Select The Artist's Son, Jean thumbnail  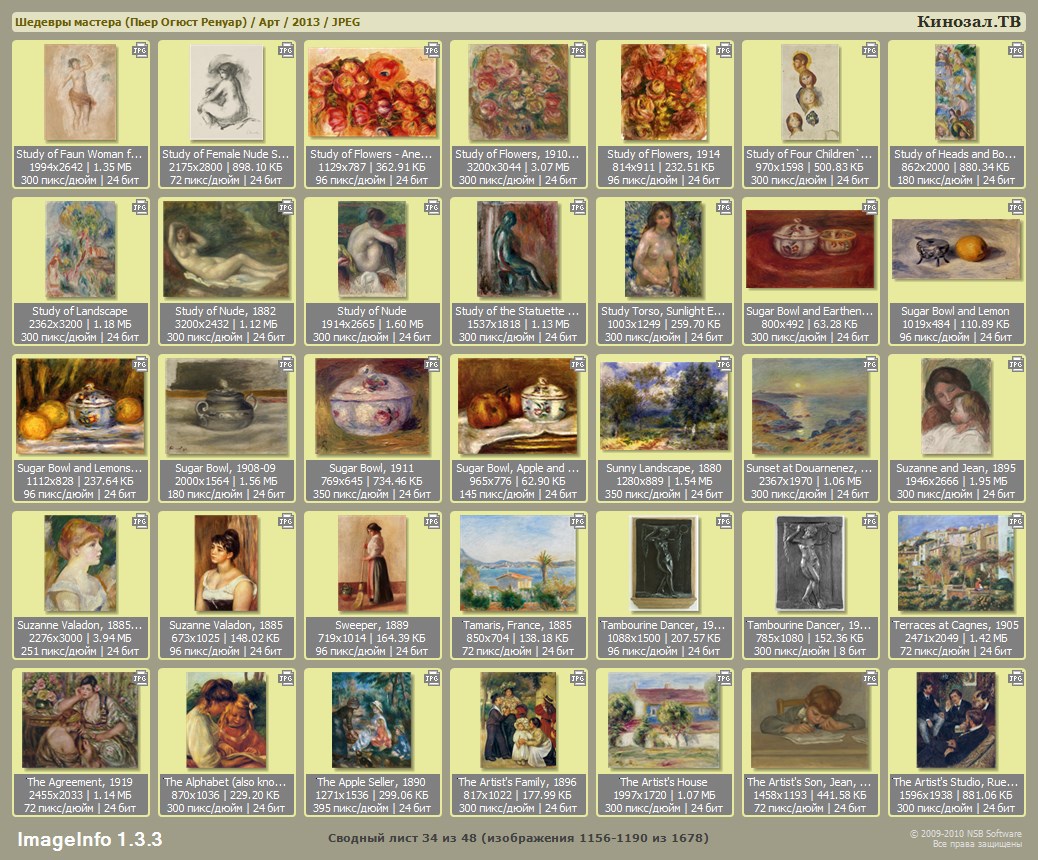click(x=810, y=720)
